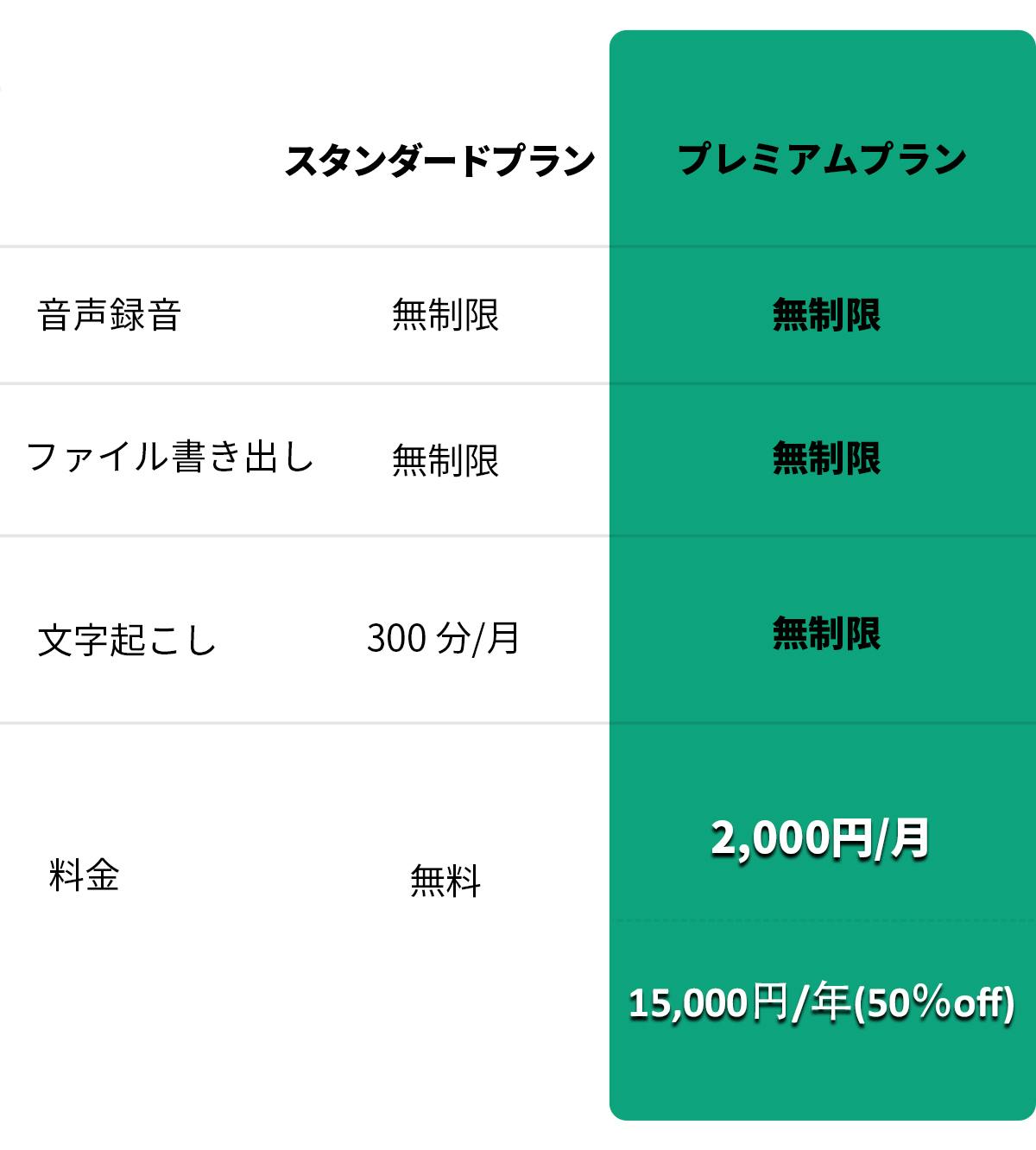Click the 音声録音 row label
The width and height of the screenshot is (1036, 1150).
coord(110,315)
